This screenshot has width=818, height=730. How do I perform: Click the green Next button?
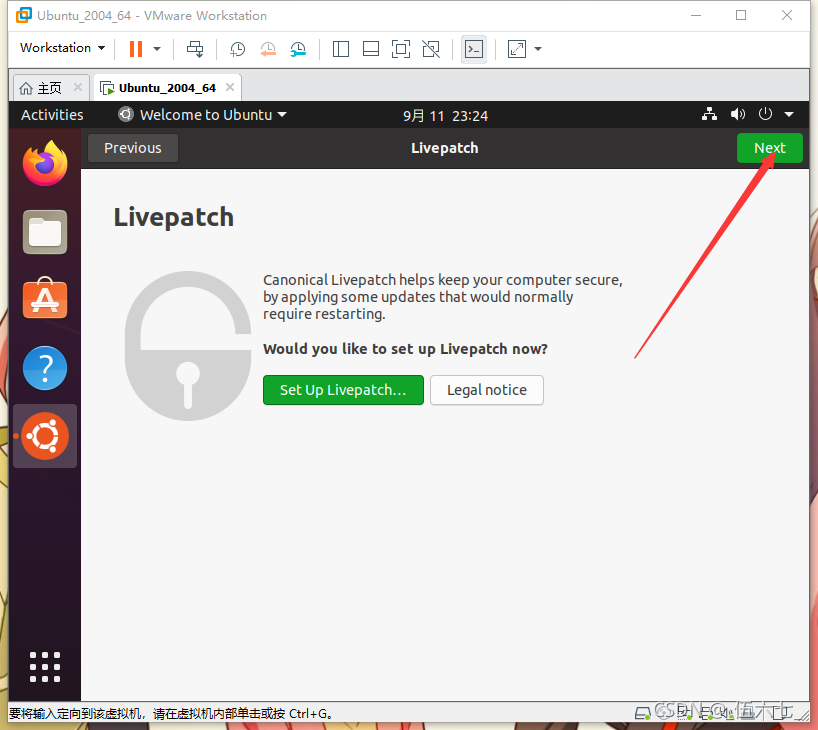pos(769,148)
